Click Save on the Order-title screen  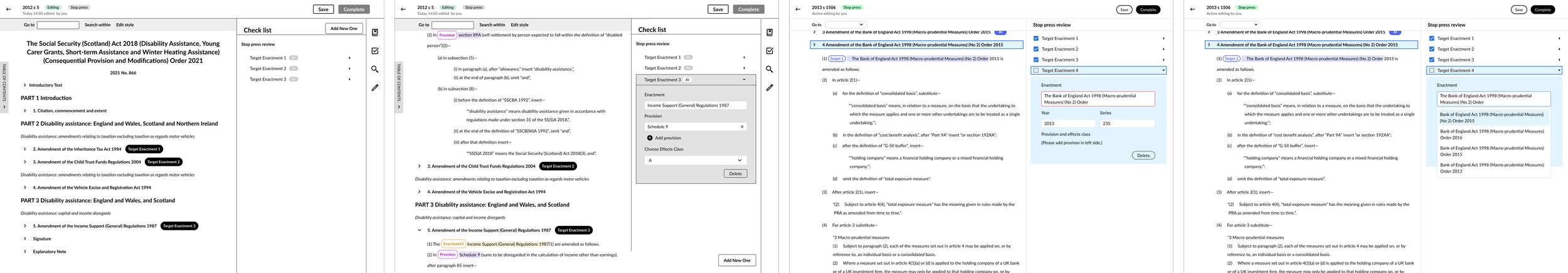[x=323, y=9]
